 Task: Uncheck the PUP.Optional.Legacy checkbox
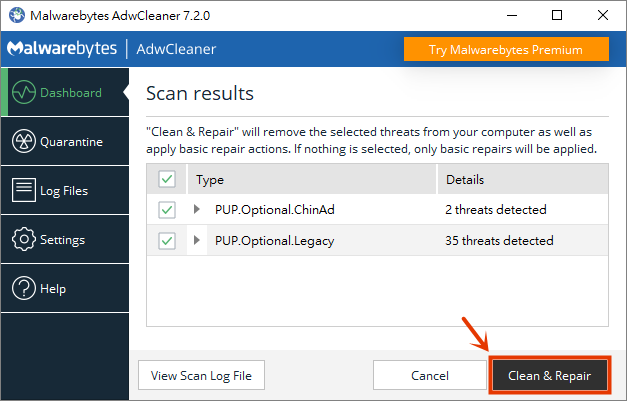pyautogui.click(x=167, y=241)
